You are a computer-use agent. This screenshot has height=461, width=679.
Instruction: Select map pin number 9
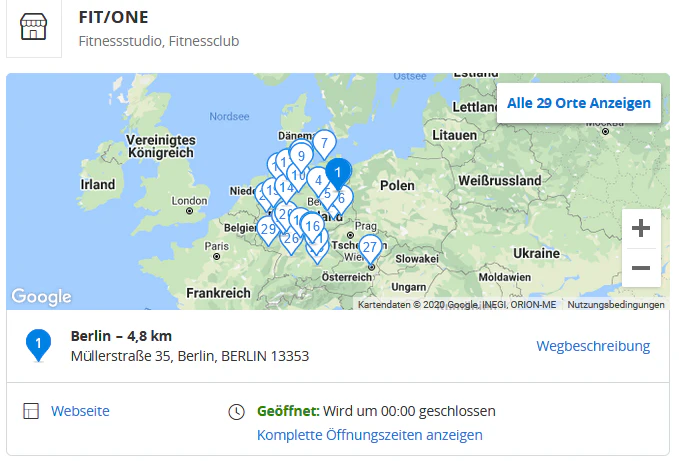(x=301, y=158)
